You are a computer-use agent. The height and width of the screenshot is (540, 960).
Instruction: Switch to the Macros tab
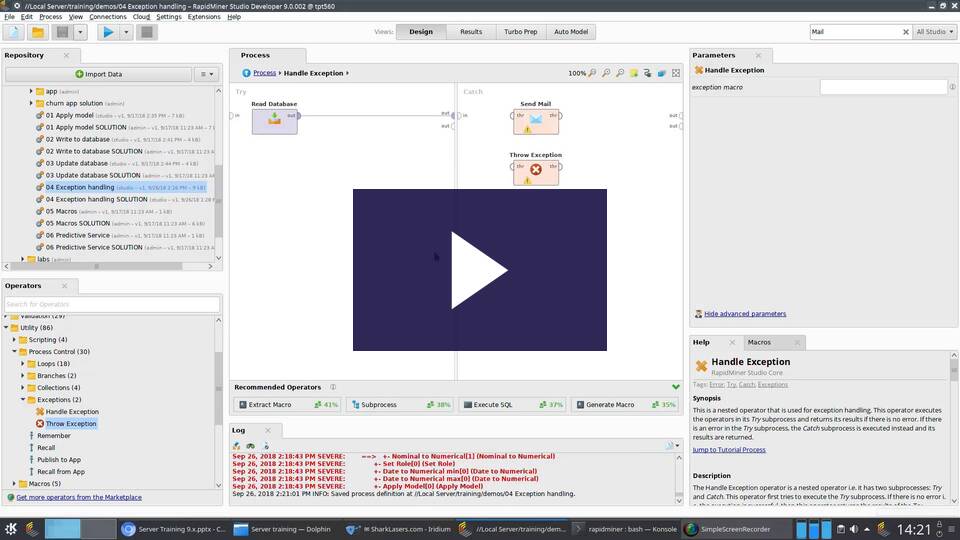(x=759, y=342)
